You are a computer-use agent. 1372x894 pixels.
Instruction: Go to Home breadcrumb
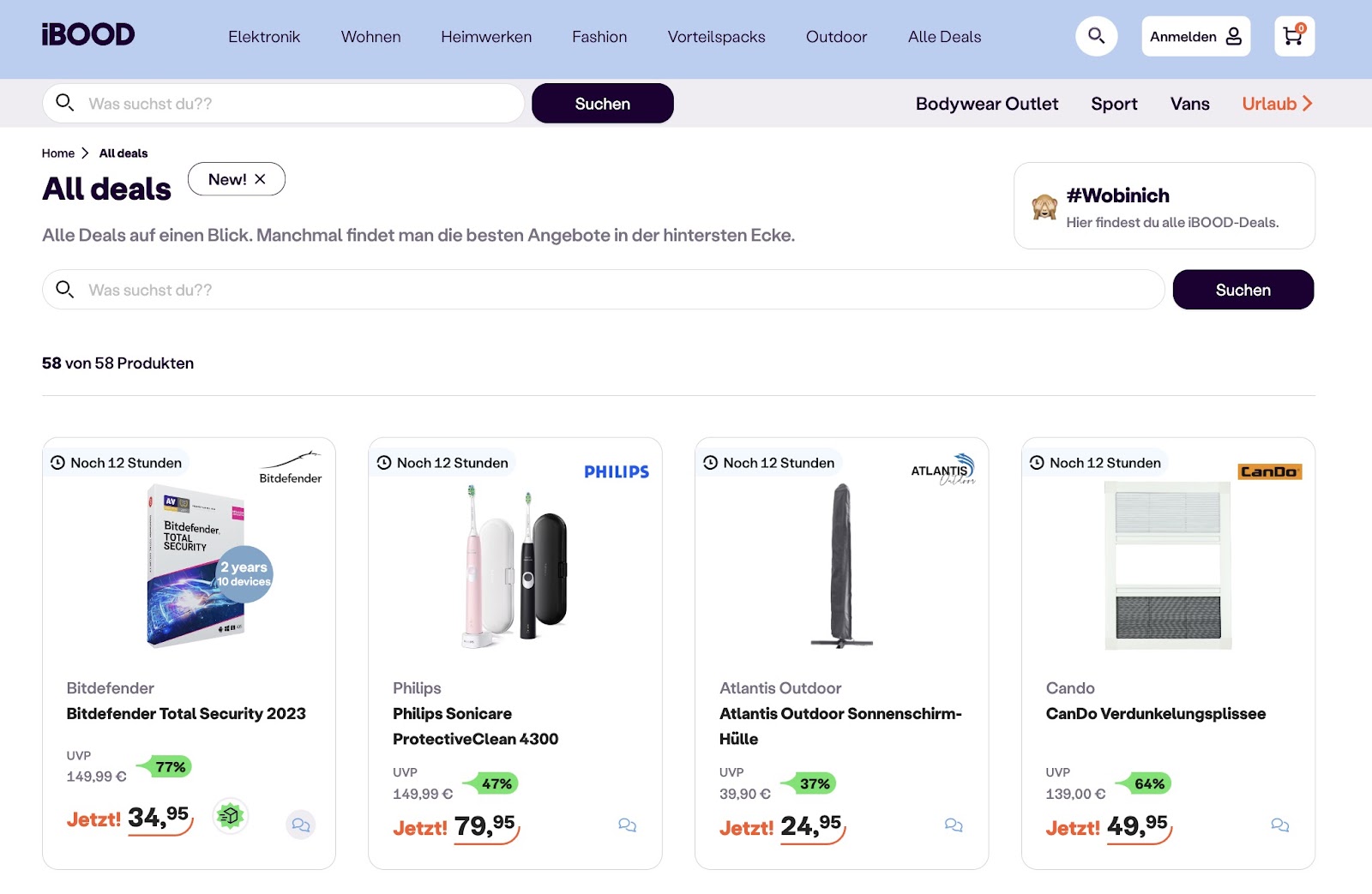57,153
